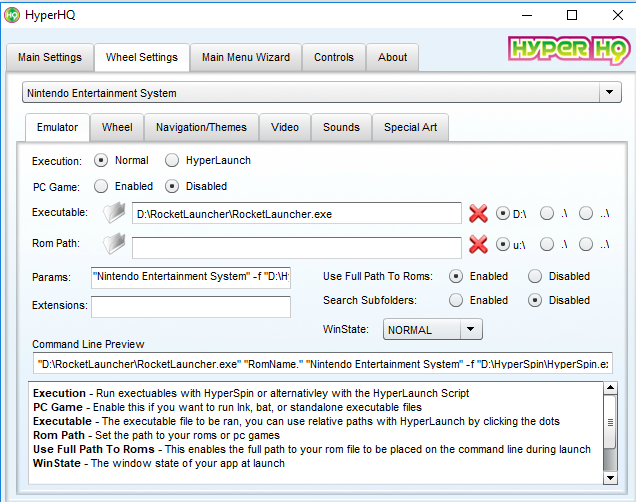
Task: Open the Special Art tab
Action: click(x=410, y=128)
